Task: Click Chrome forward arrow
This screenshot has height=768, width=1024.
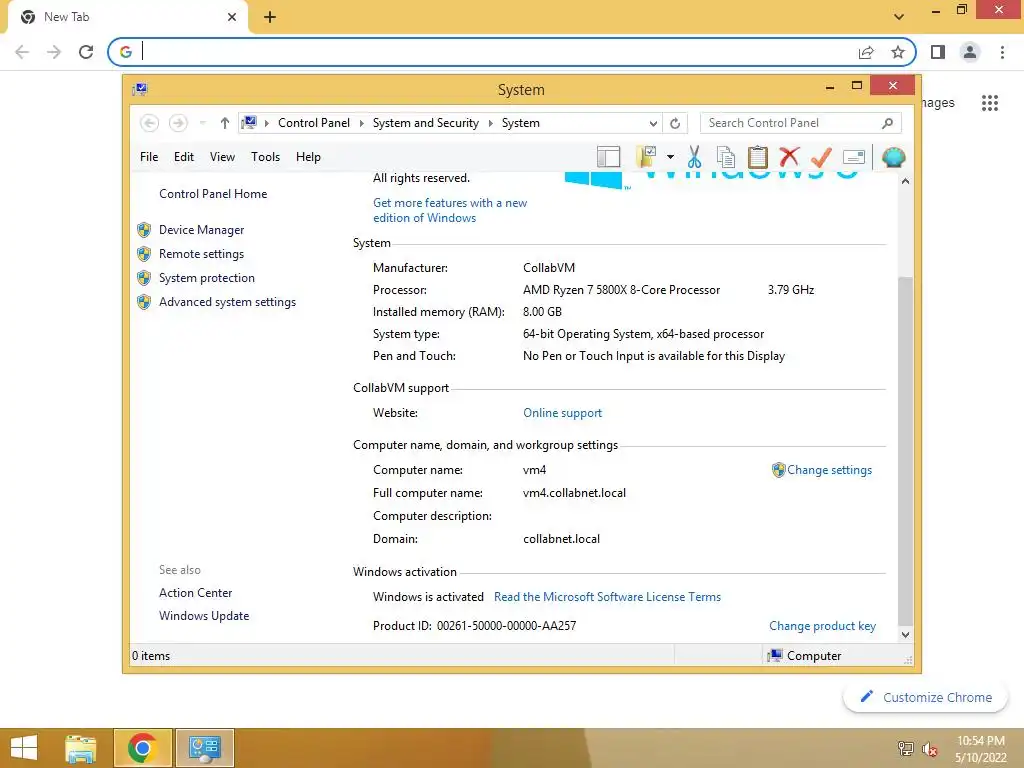Action: 54,52
